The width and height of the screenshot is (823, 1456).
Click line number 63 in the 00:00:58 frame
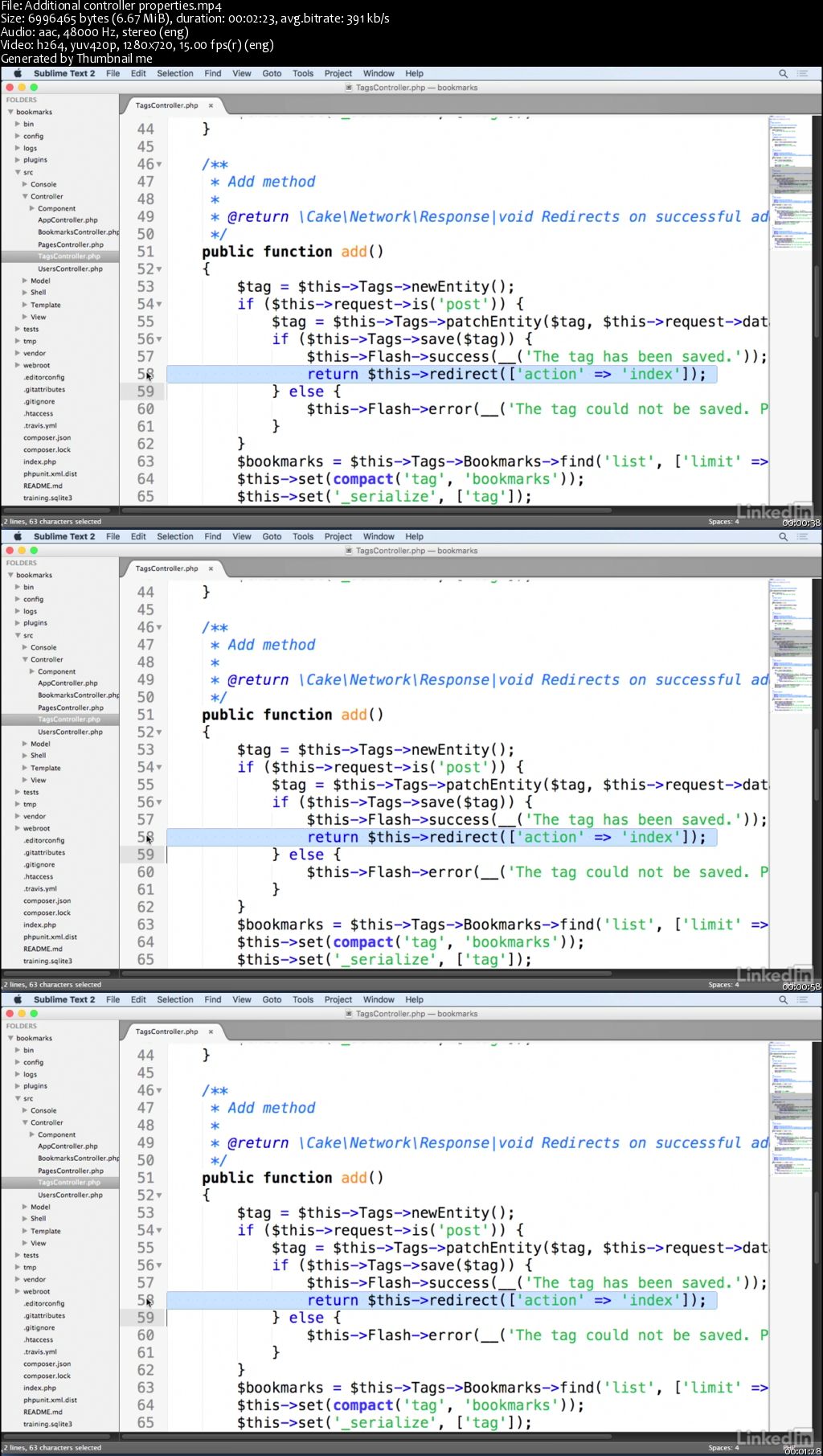coord(145,925)
